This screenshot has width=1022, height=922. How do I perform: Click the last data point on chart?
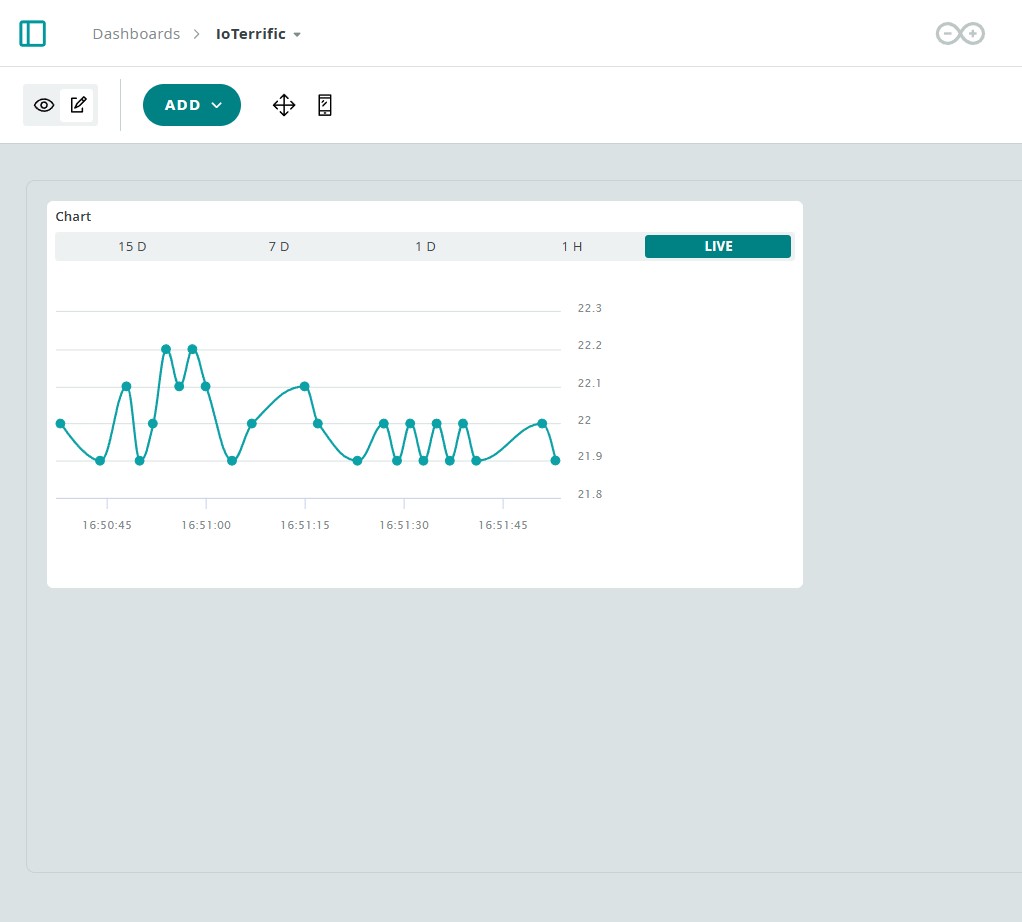(555, 461)
